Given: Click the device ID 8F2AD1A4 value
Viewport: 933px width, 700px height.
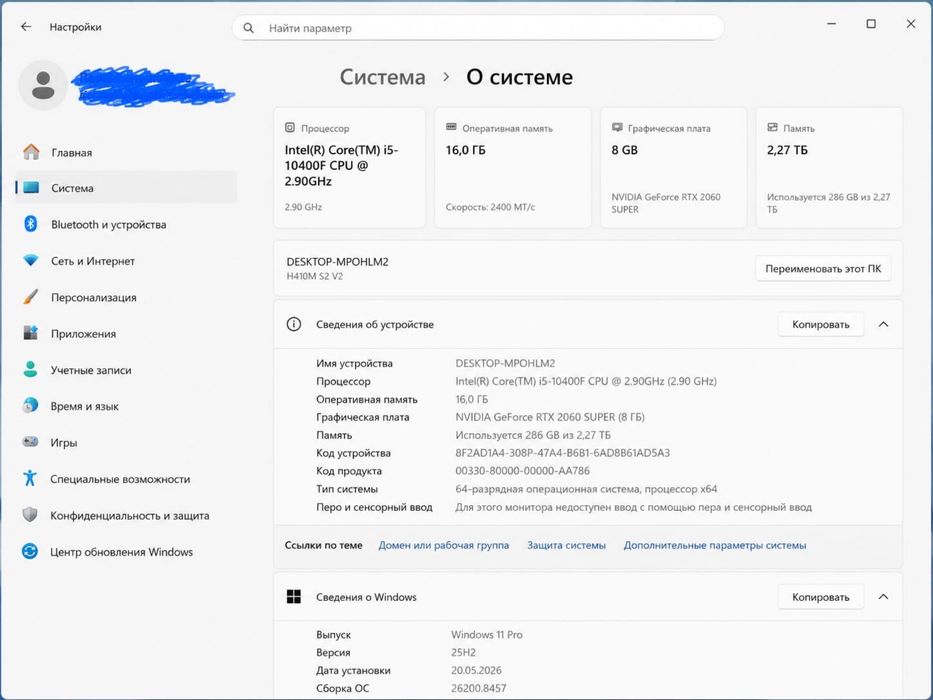Looking at the screenshot, I should (x=562, y=453).
